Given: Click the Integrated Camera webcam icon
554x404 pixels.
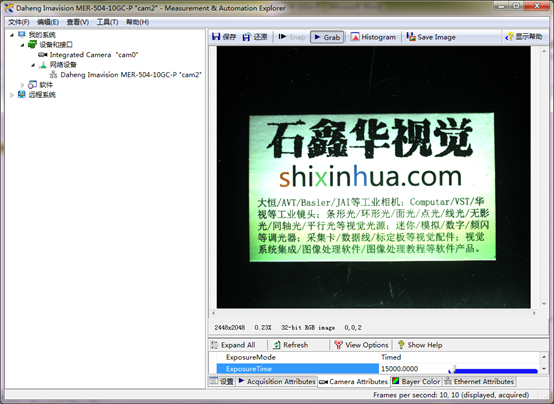Looking at the screenshot, I should tap(43, 55).
